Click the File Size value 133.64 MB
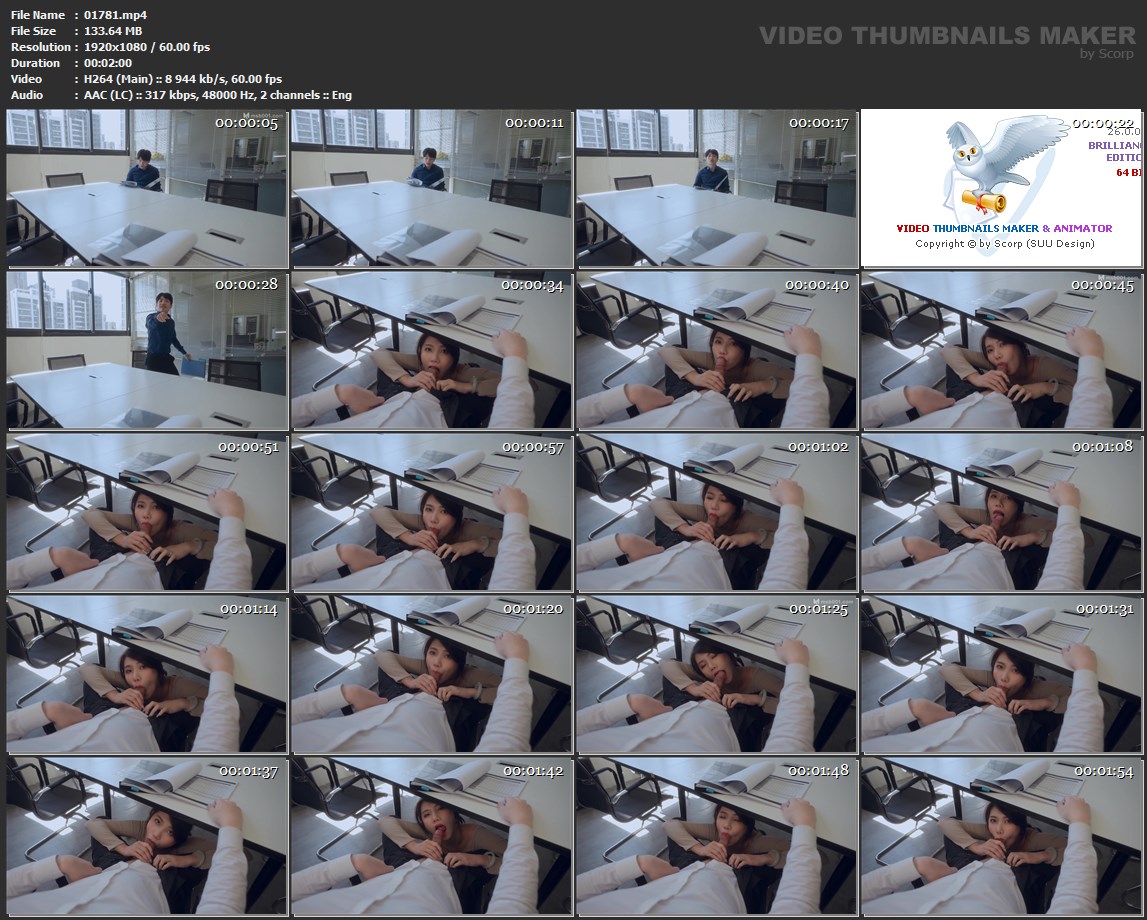1147x920 pixels. click(x=113, y=31)
